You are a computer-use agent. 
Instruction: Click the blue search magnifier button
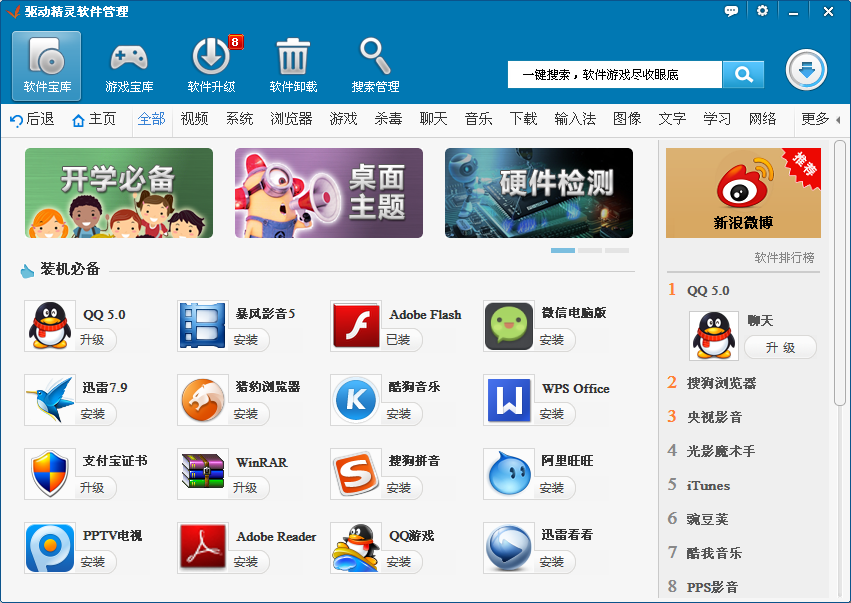(743, 74)
